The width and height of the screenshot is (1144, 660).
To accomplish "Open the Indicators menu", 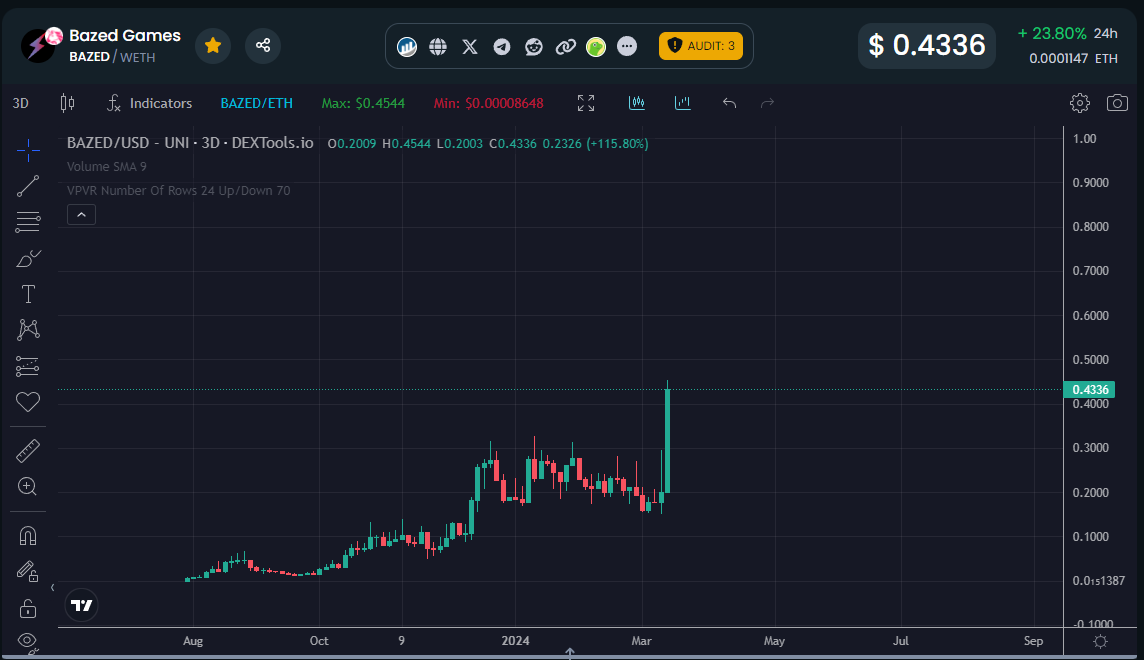I will [x=150, y=103].
